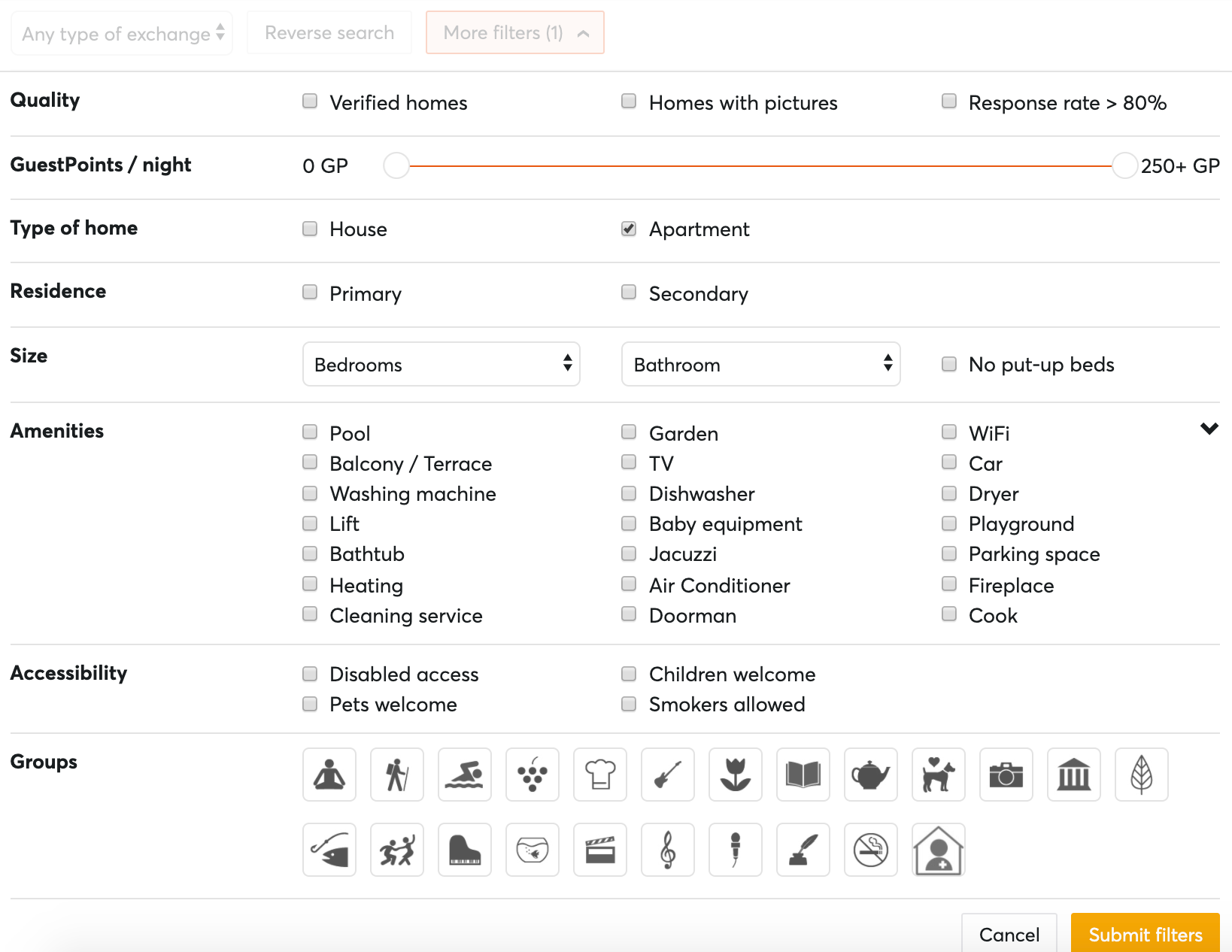Select the fishing hook group icon
Viewport: 1232px width, 952px height.
[x=329, y=850]
